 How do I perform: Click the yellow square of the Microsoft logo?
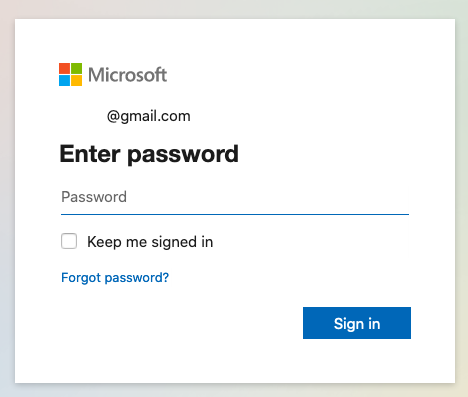coord(76,80)
